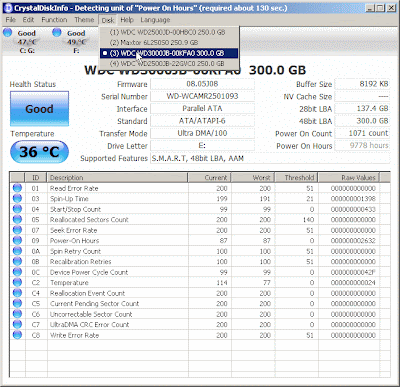Open the Language menu

pyautogui.click(x=155, y=20)
